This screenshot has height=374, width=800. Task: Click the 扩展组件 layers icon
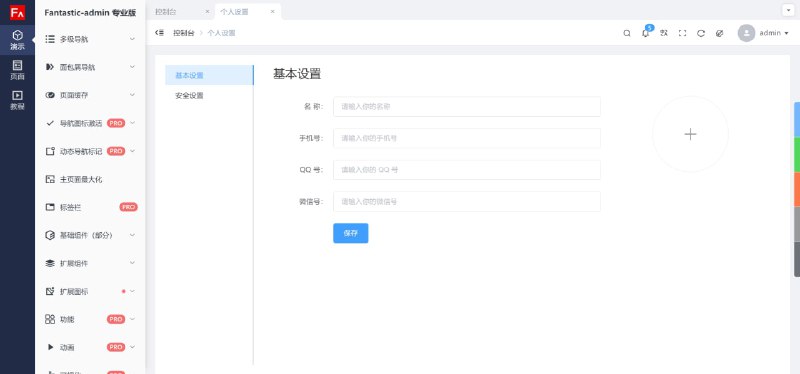pyautogui.click(x=50, y=263)
